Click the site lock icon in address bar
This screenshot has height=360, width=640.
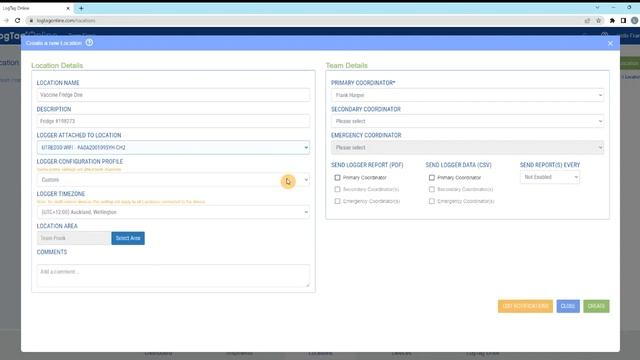click(31, 20)
